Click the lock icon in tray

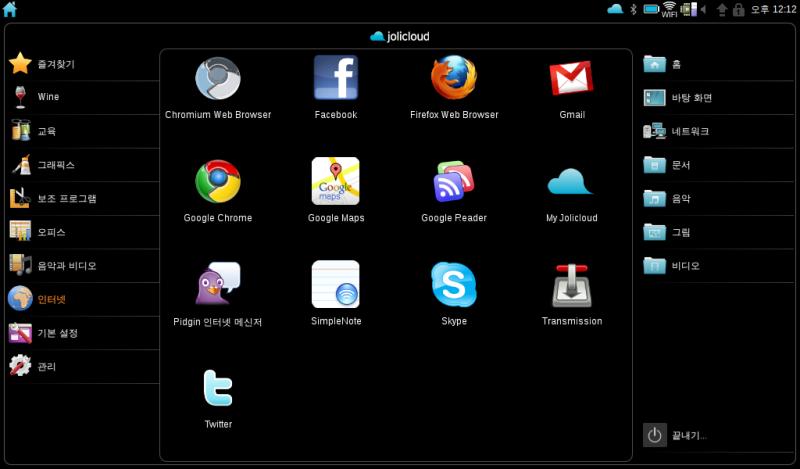click(x=738, y=9)
